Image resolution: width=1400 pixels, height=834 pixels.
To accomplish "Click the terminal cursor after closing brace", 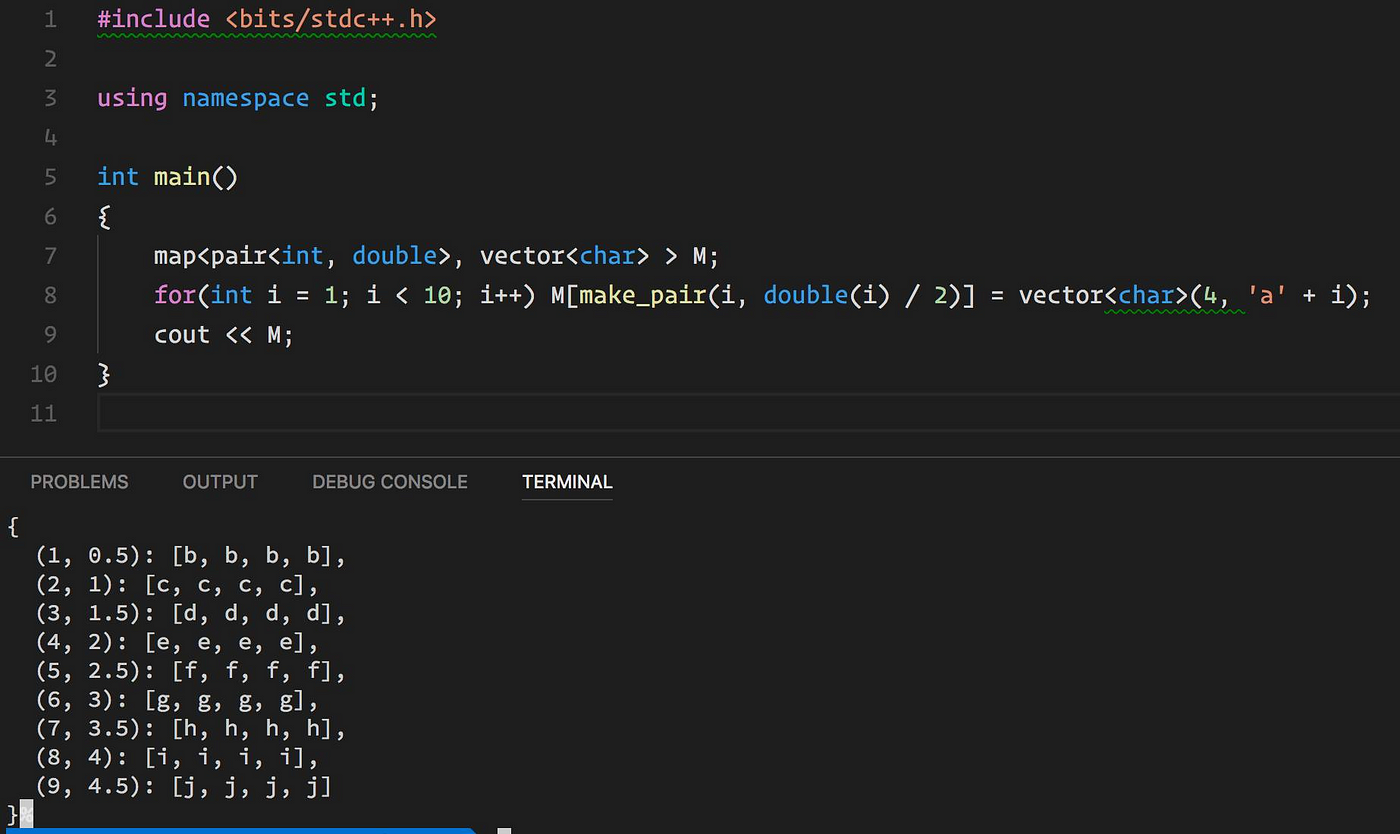I will (x=26, y=814).
